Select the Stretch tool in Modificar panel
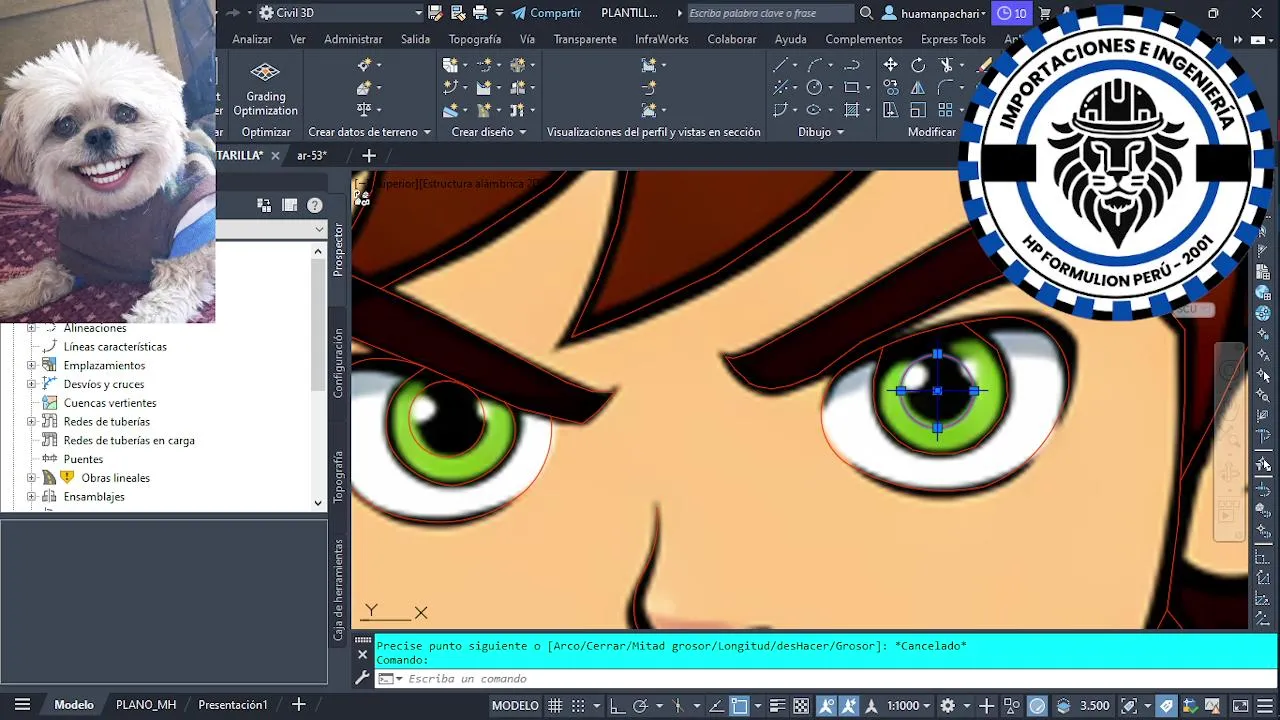Viewport: 1280px width, 720px height. click(890, 110)
